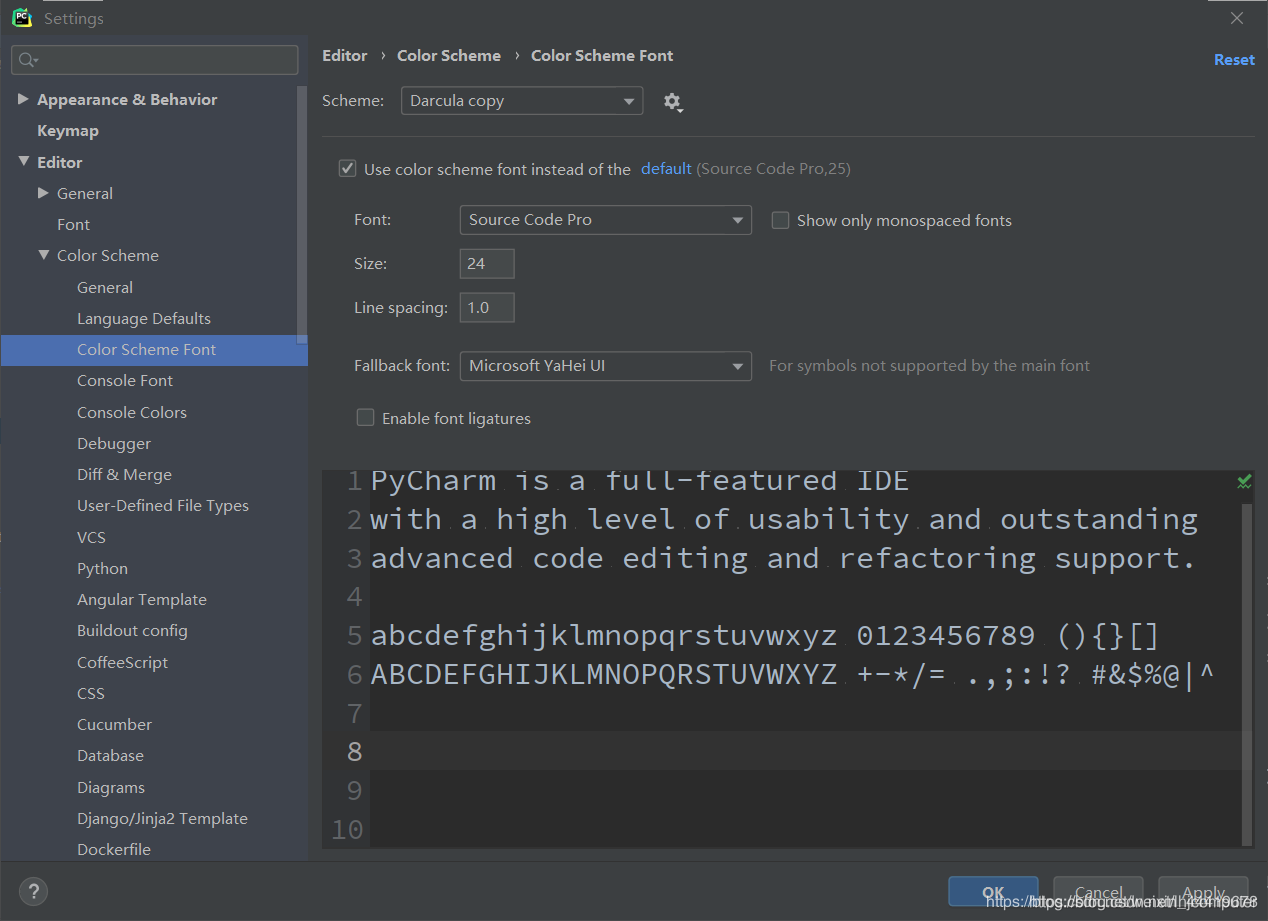Open Cucumber color settings
This screenshot has width=1268, height=921.
click(114, 725)
